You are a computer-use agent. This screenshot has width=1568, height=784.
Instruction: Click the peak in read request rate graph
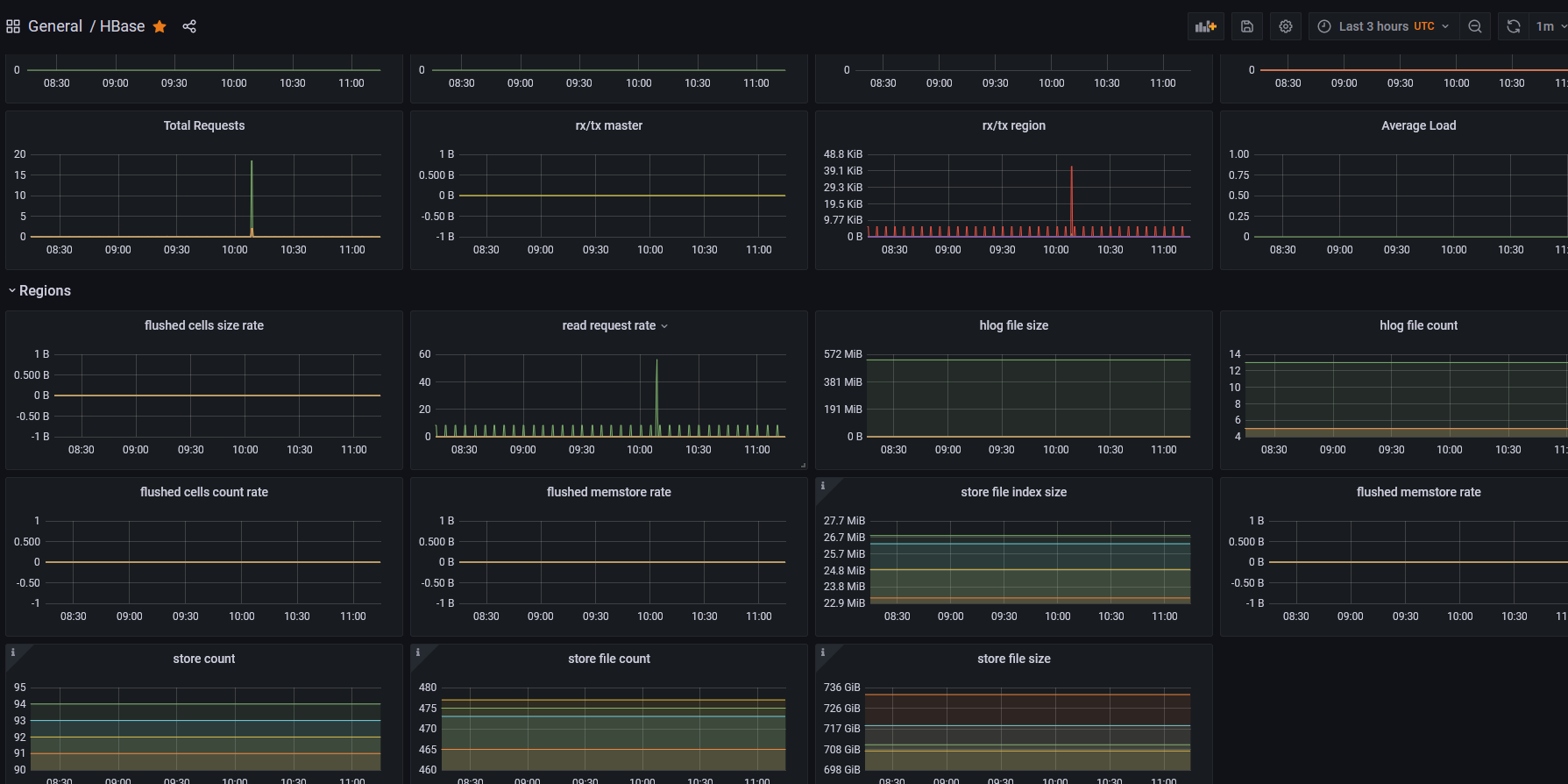pos(656,397)
